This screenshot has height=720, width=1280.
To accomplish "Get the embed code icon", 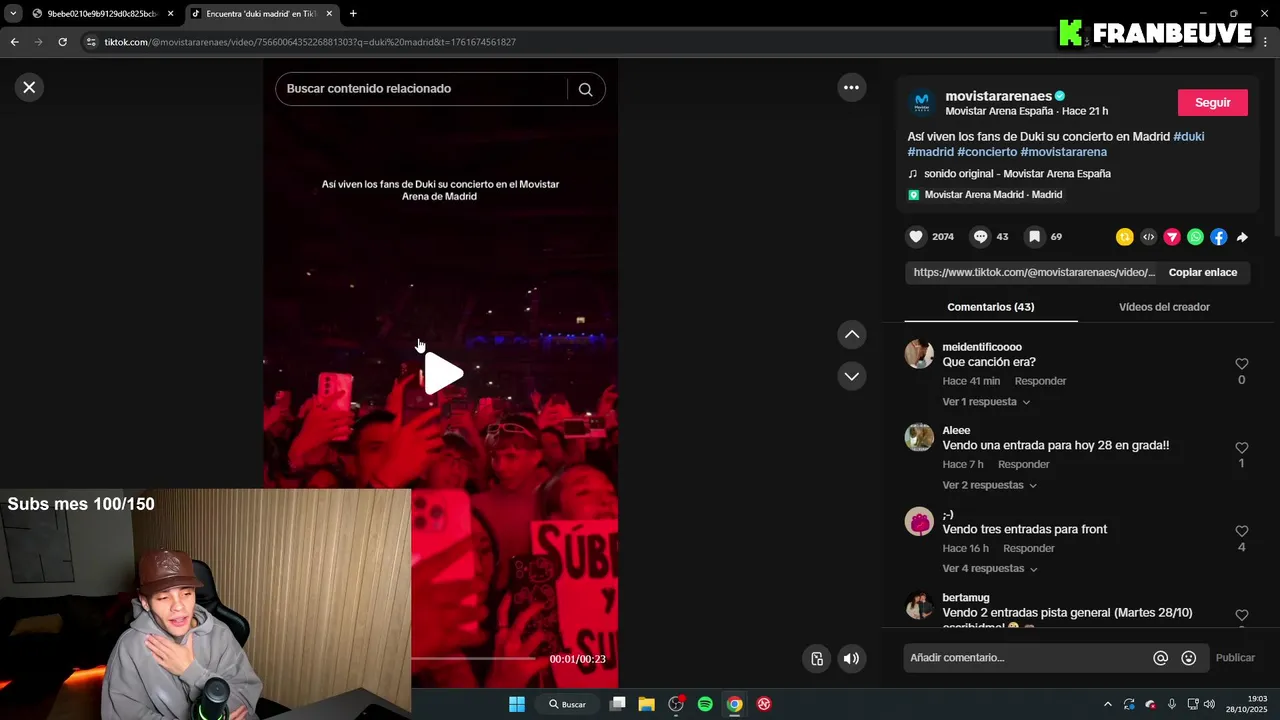I will click(x=1148, y=237).
